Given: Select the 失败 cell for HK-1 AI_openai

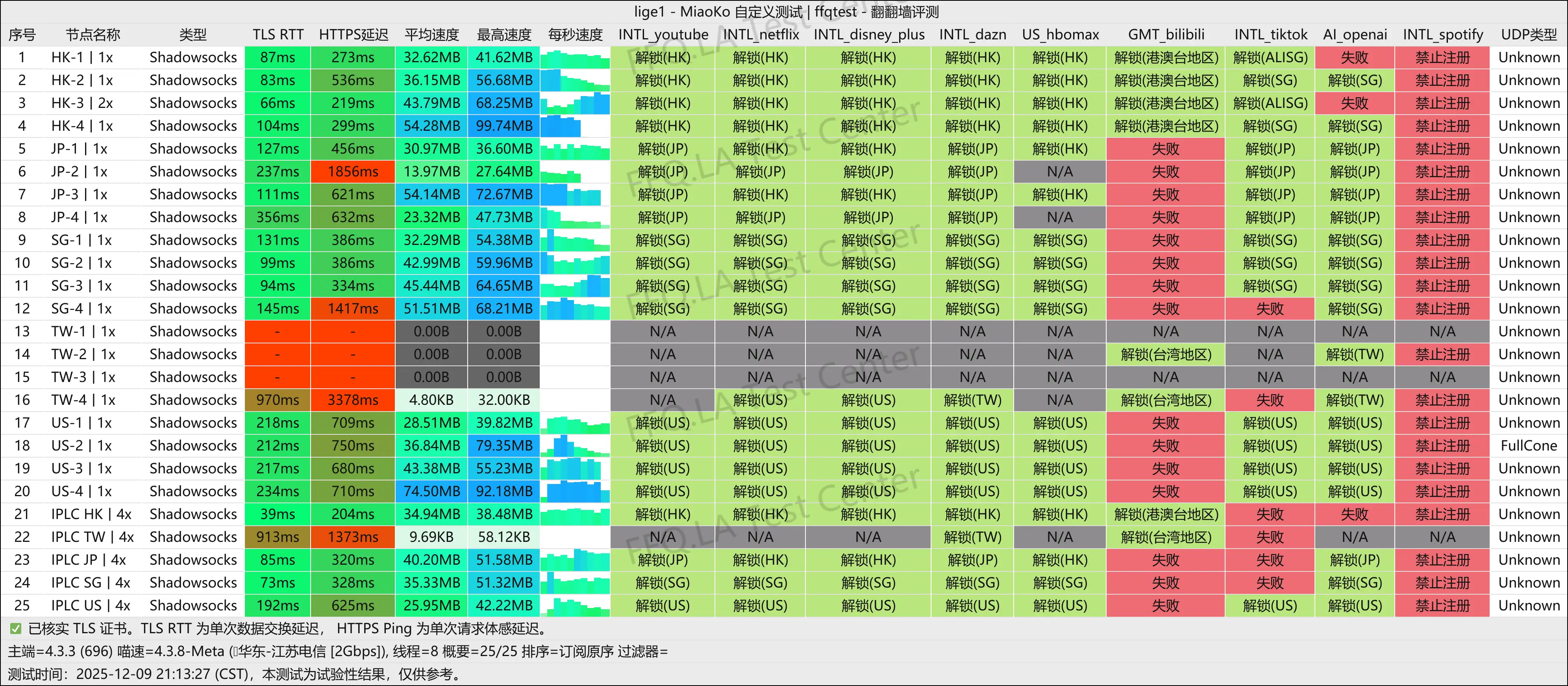Looking at the screenshot, I should [1355, 57].
